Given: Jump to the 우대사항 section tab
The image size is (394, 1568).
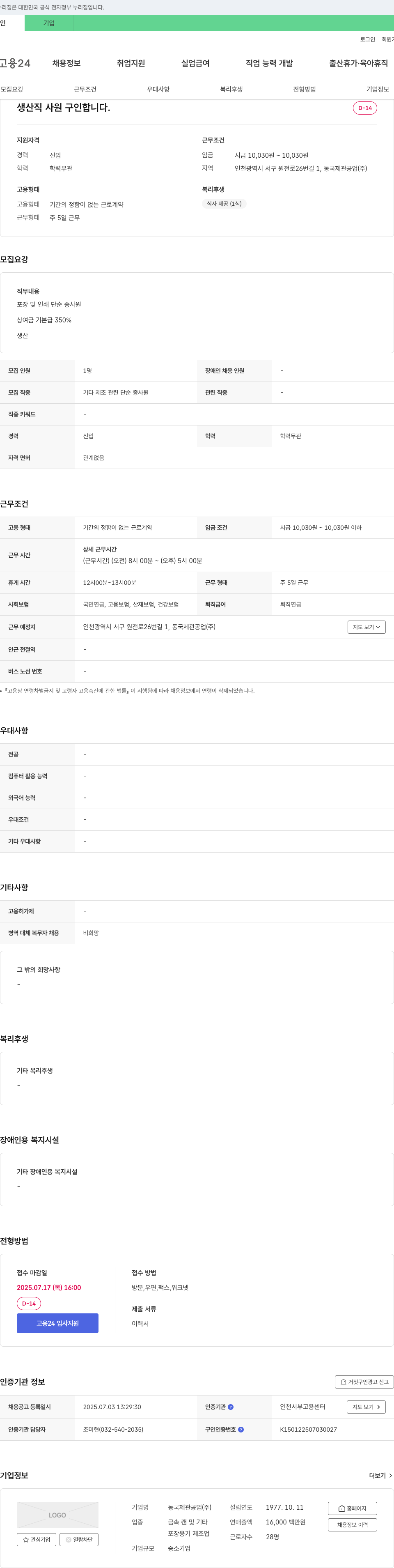Looking at the screenshot, I should [x=158, y=90].
